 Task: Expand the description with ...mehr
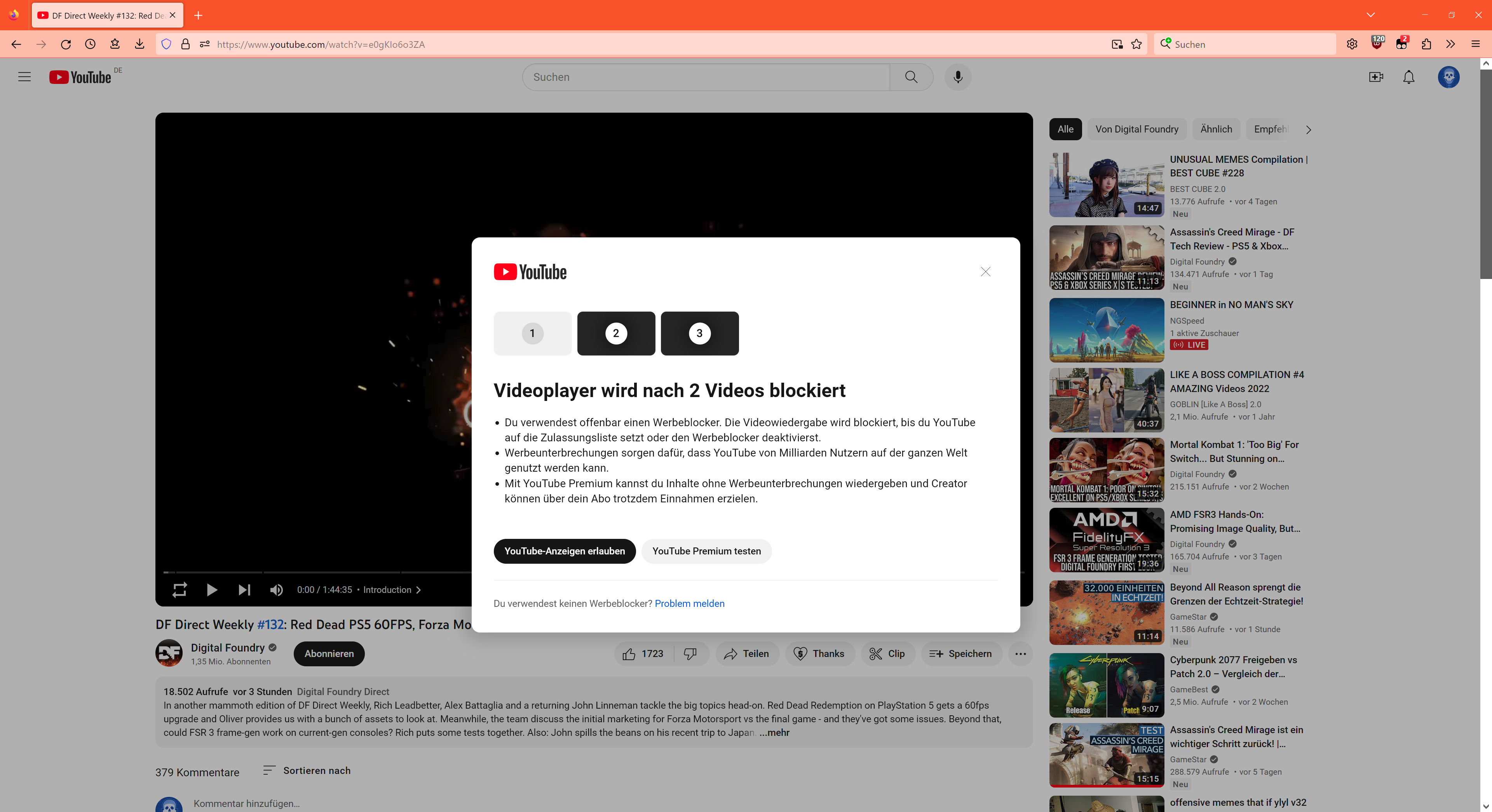(x=774, y=733)
